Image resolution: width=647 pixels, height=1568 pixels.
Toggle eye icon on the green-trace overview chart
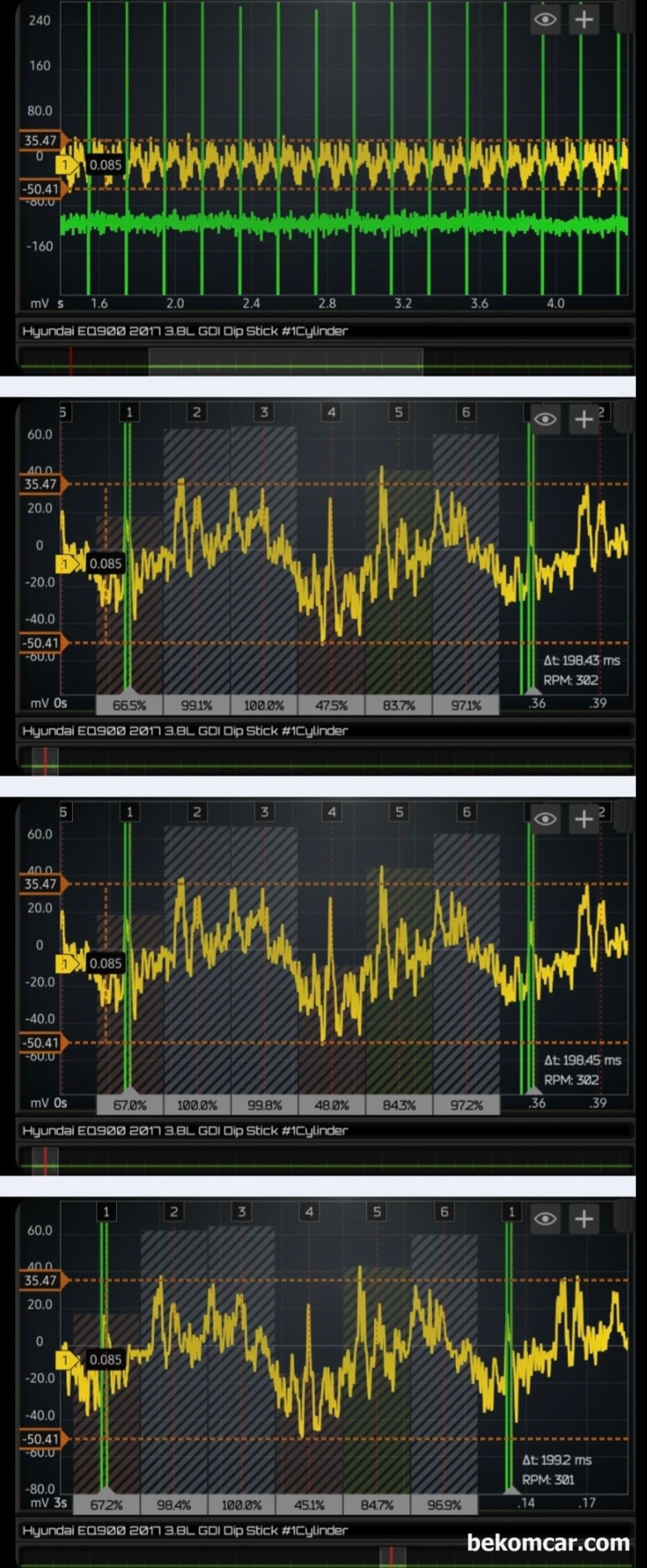pos(545,19)
